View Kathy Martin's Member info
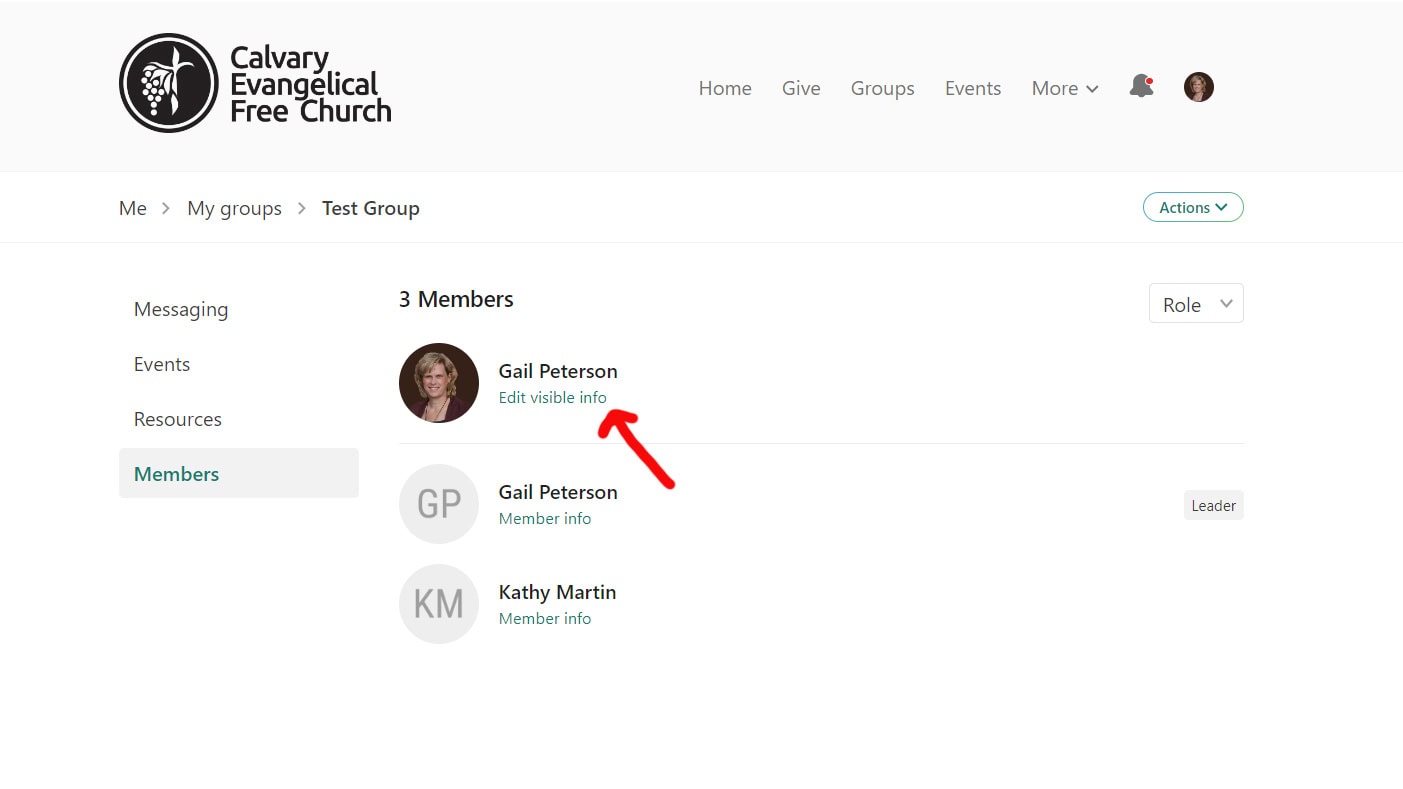 [544, 618]
